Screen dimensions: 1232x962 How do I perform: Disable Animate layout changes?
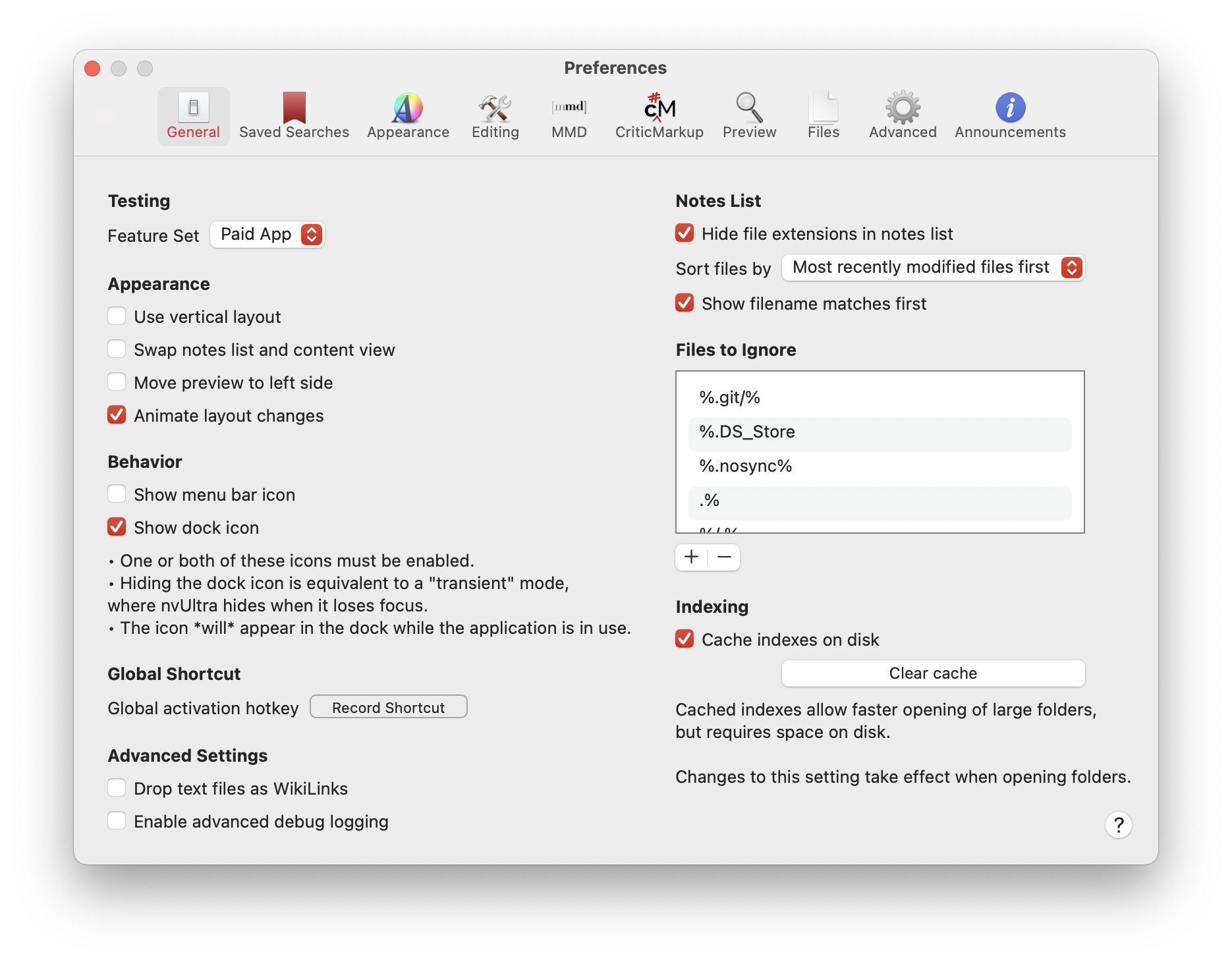(117, 415)
